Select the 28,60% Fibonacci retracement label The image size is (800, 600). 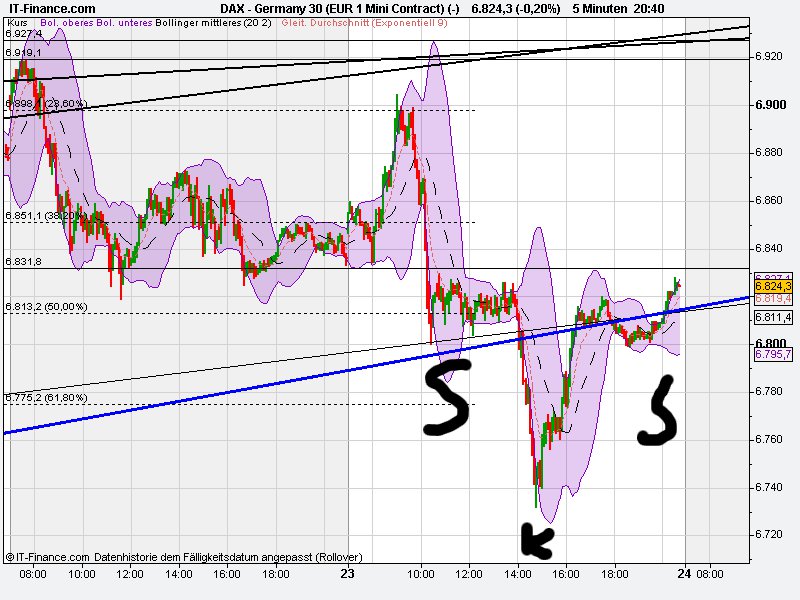pyautogui.click(x=47, y=101)
